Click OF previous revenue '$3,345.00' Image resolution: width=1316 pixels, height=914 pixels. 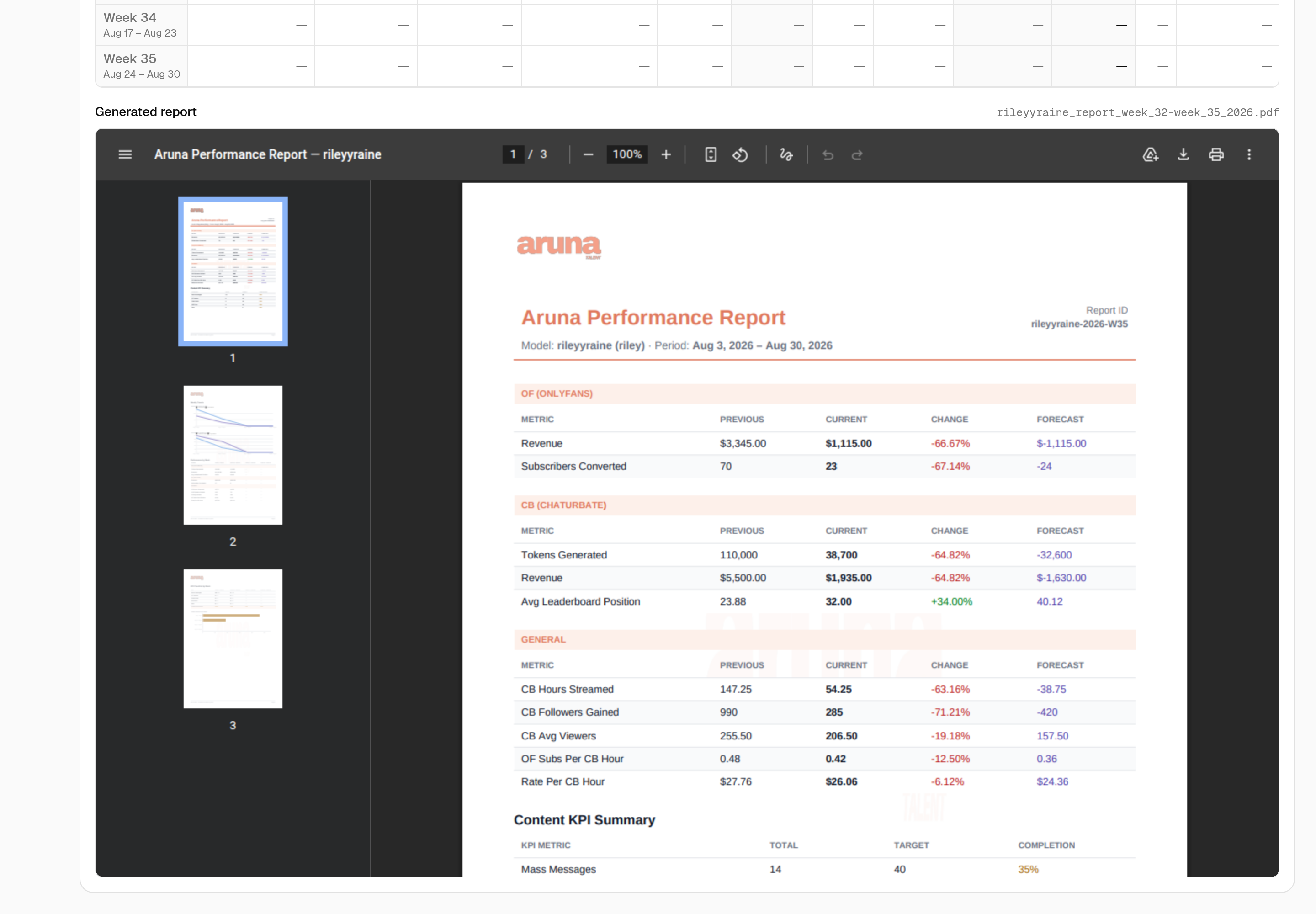click(x=743, y=443)
